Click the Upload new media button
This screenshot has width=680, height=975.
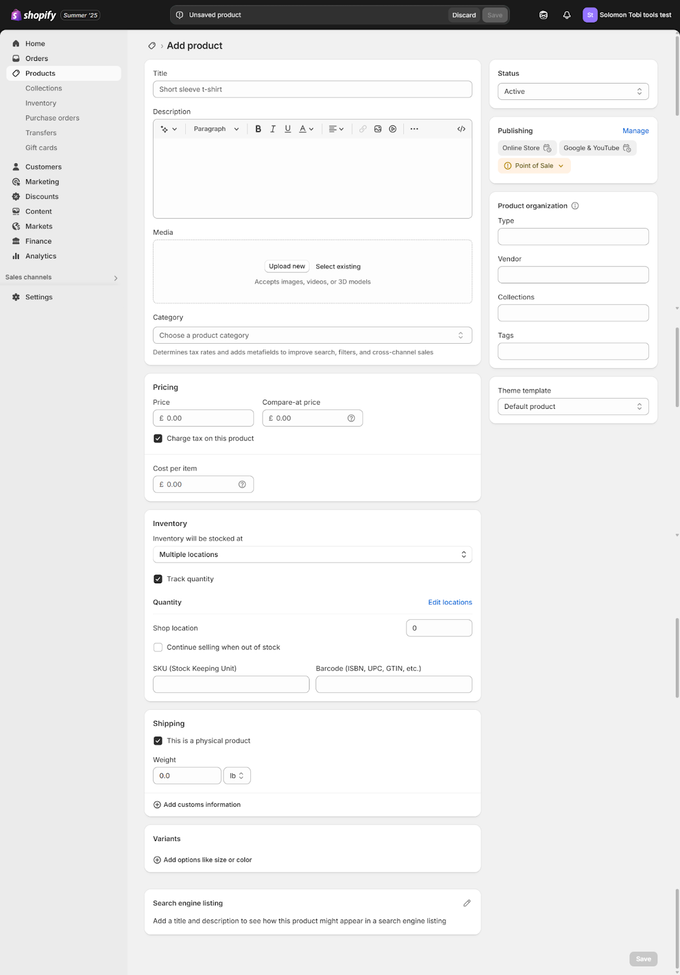pyautogui.click(x=286, y=266)
